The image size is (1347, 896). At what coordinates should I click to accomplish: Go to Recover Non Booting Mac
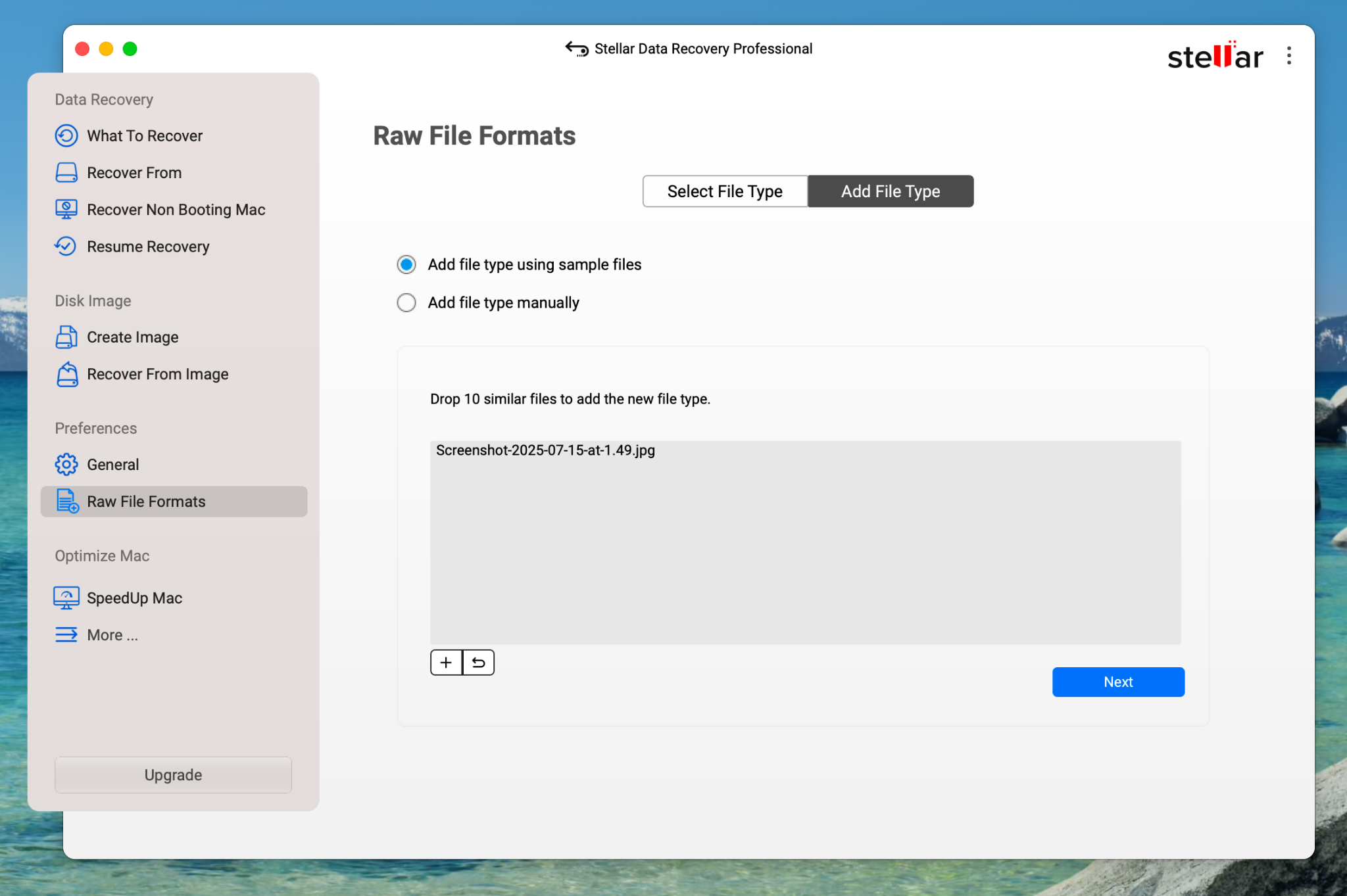coord(176,210)
